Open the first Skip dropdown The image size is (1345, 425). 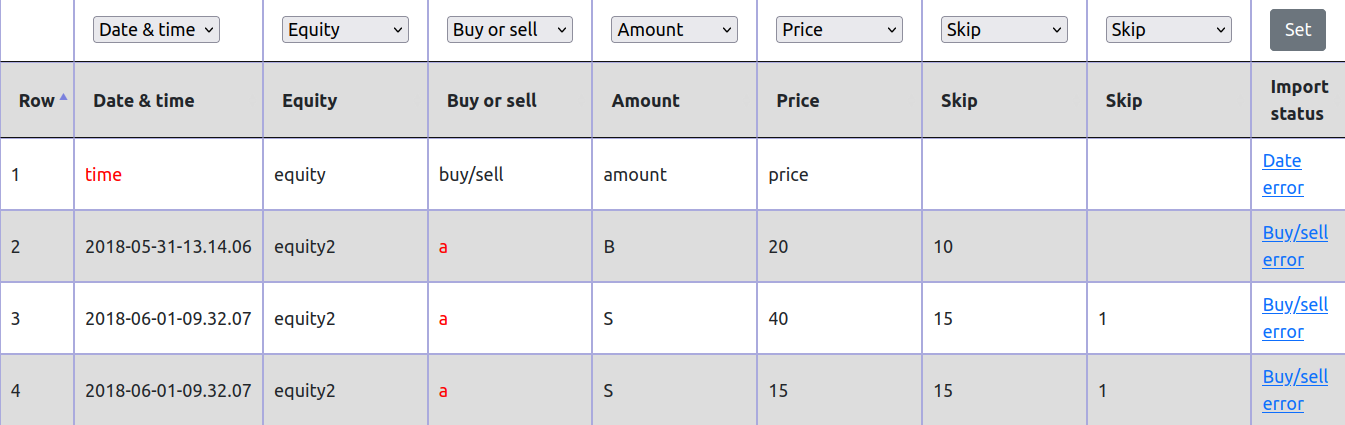pyautogui.click(x=1004, y=30)
